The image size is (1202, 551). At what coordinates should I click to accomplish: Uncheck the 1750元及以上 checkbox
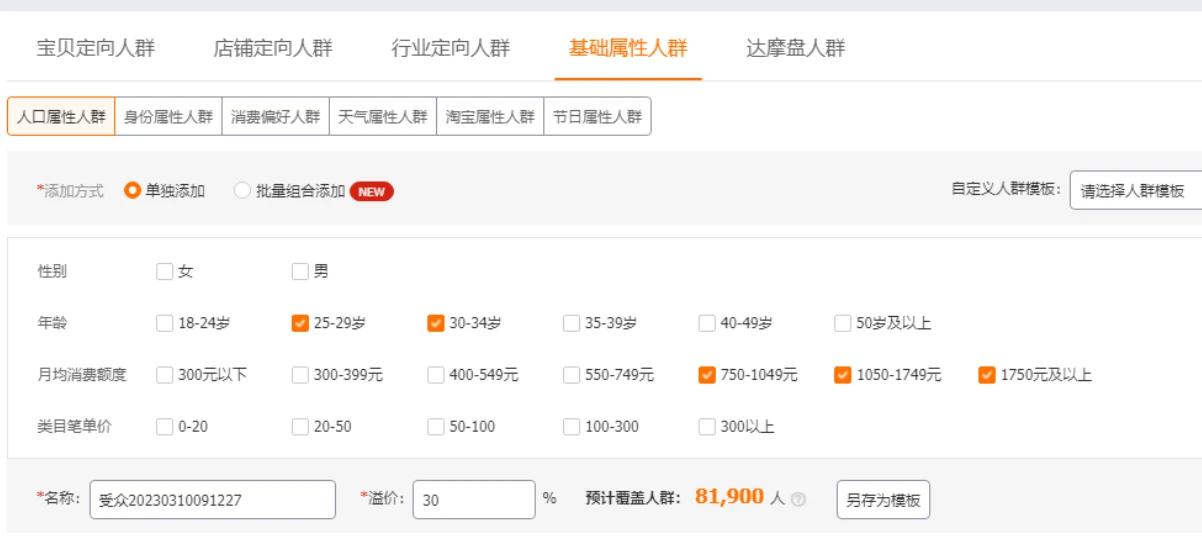(x=986, y=375)
